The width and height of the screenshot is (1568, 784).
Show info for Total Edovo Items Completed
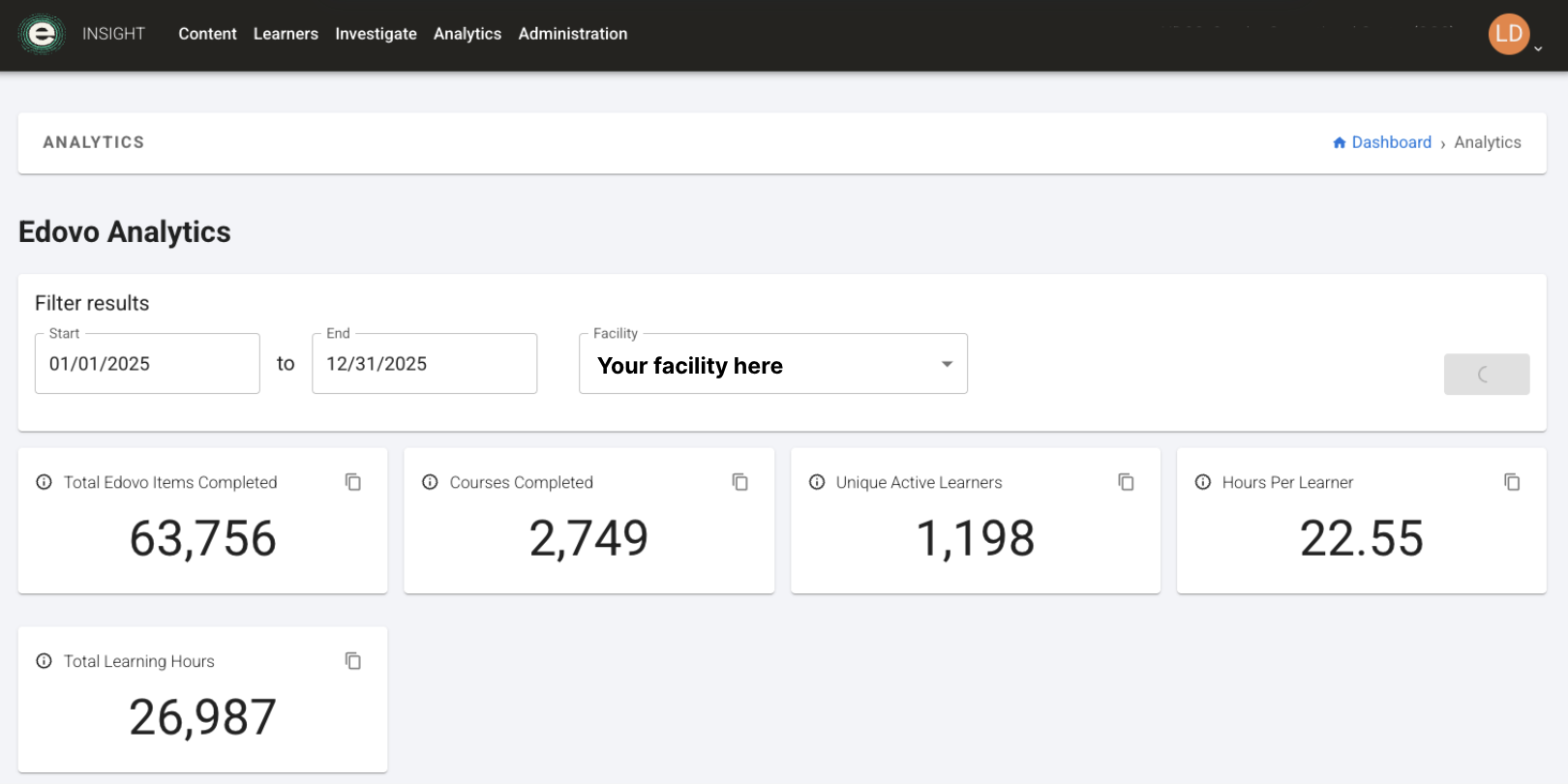[x=44, y=482]
